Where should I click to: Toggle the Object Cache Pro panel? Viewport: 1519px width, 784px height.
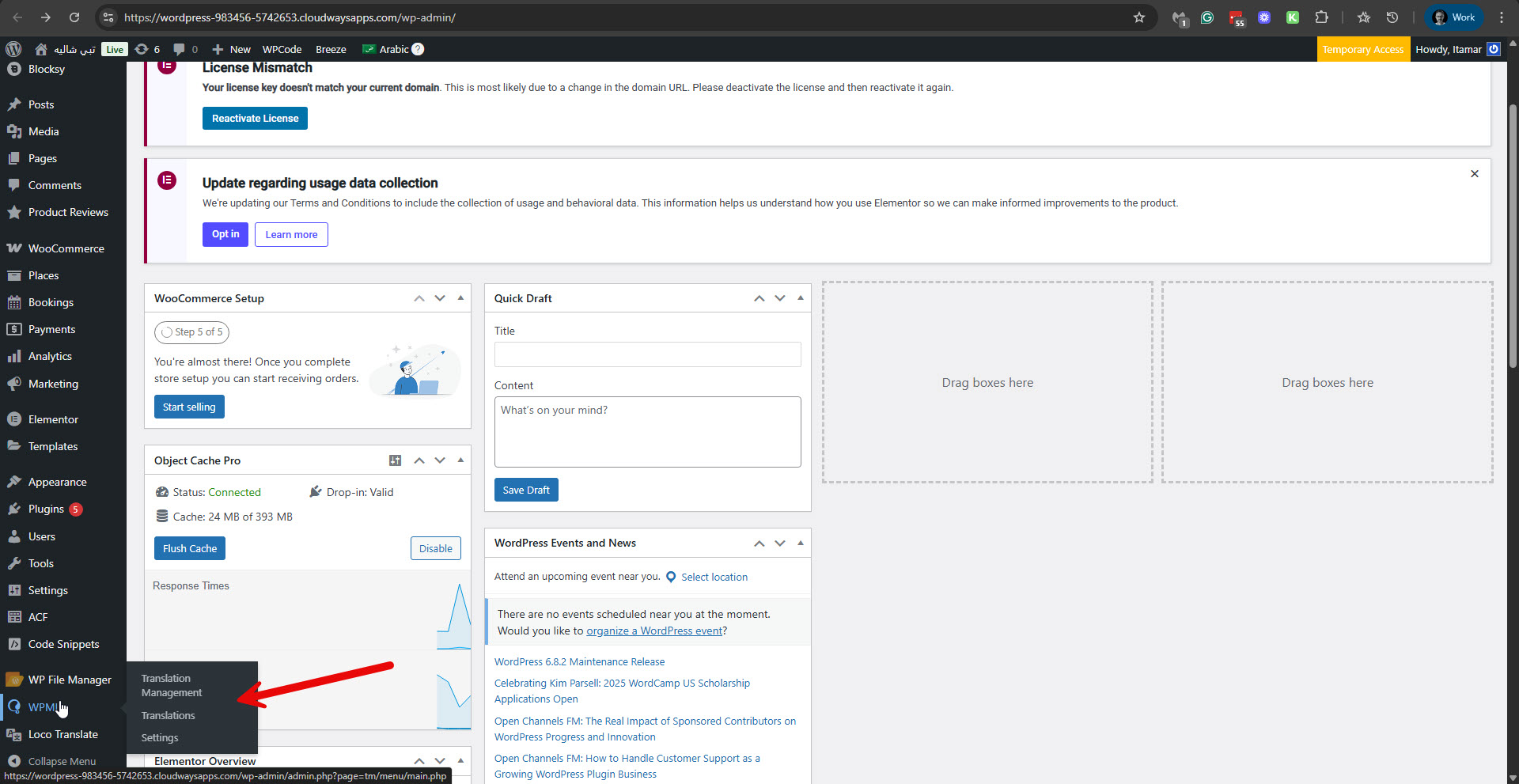click(x=460, y=460)
